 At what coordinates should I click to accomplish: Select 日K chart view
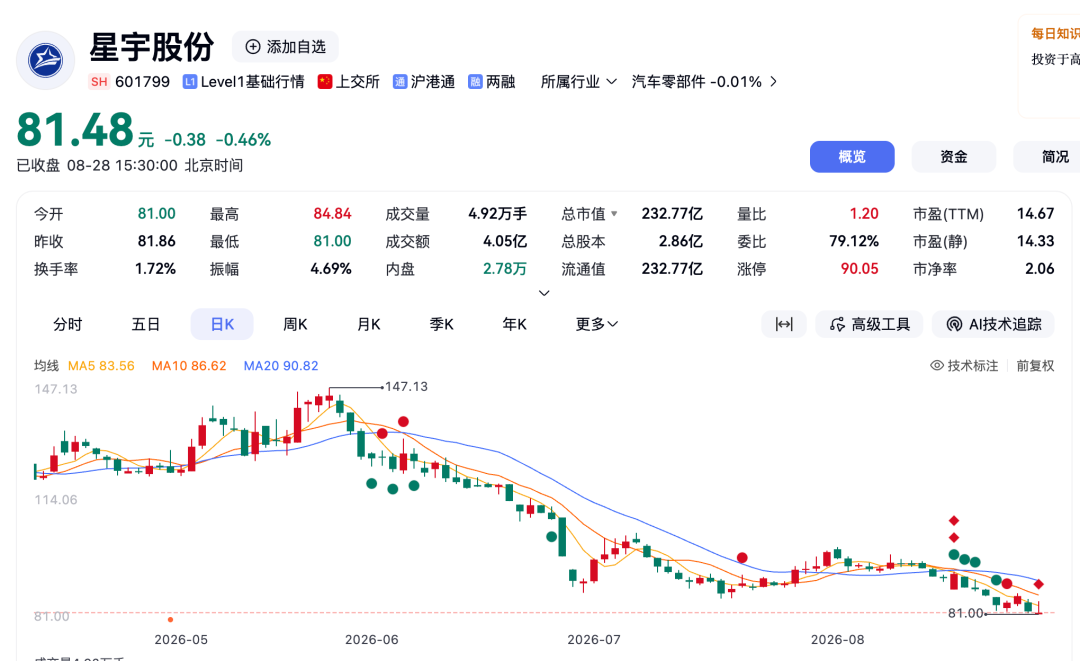coord(222,324)
